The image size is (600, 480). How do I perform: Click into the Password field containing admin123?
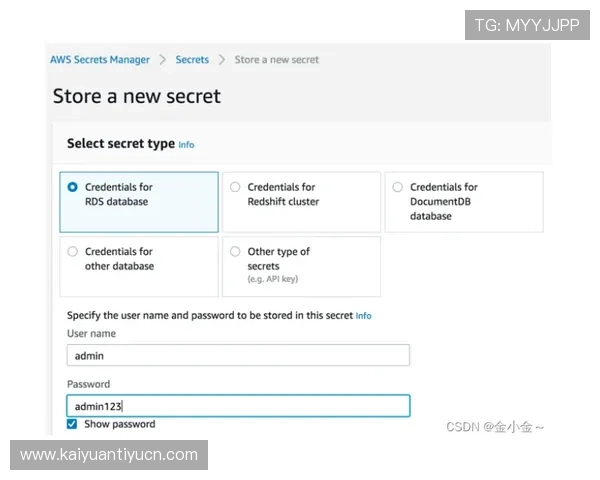coord(238,406)
